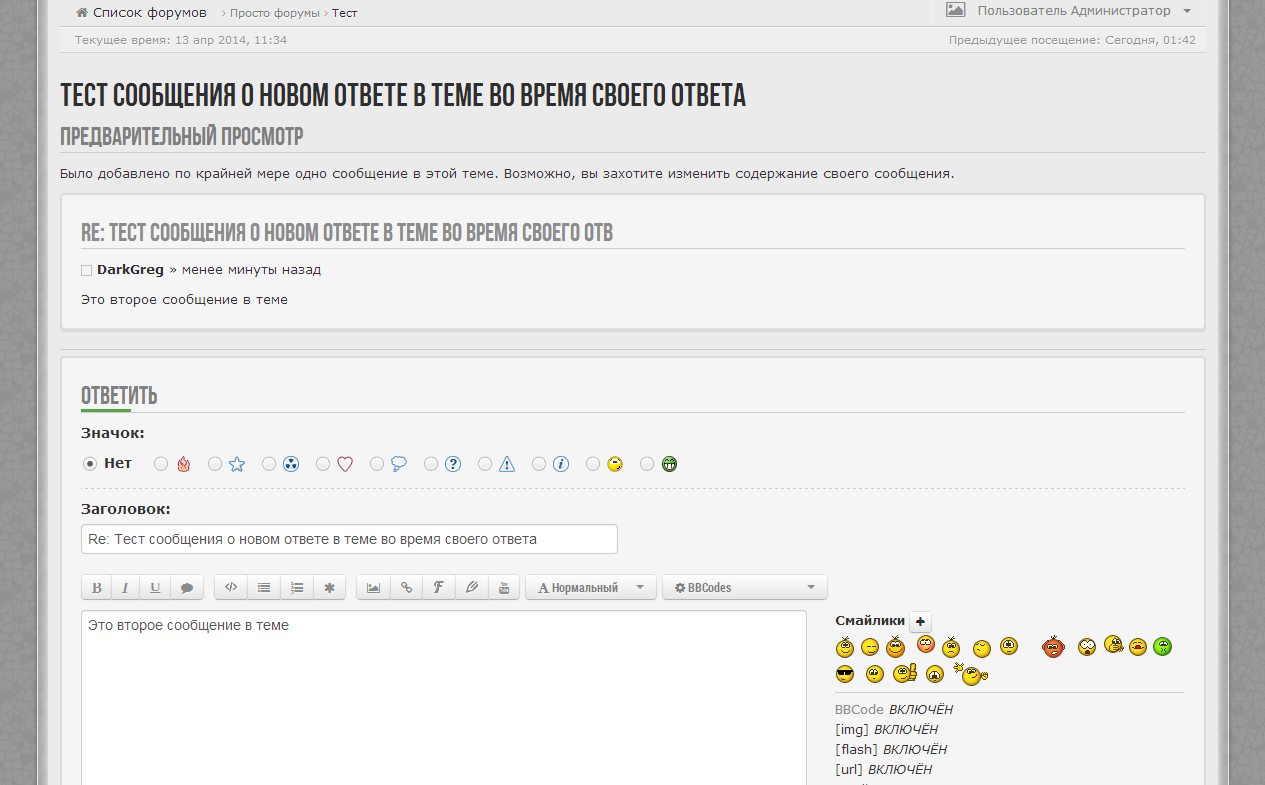1265x785 pixels.
Task: Click the numbered list toolbar button
Action: 297,588
